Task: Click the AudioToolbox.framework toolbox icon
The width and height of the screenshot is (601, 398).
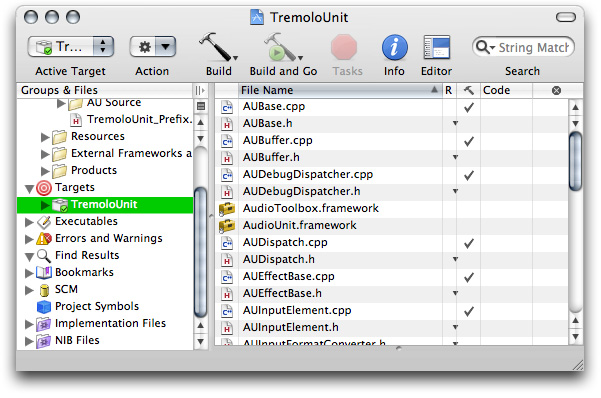Action: point(227,209)
